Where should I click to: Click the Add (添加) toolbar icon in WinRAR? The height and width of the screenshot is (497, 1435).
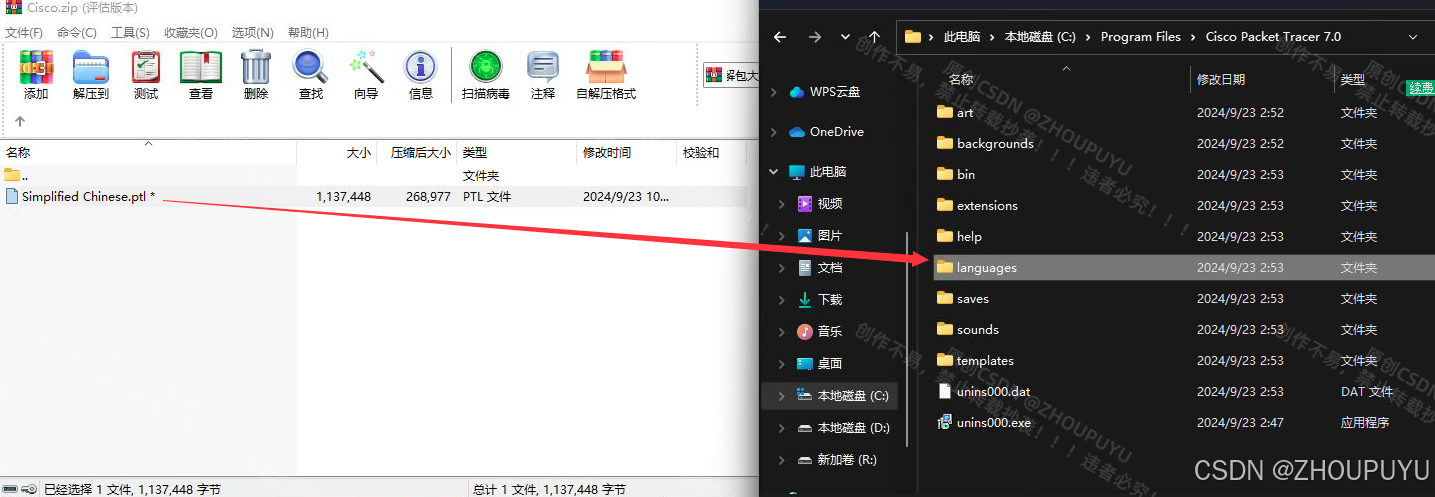[x=36, y=75]
